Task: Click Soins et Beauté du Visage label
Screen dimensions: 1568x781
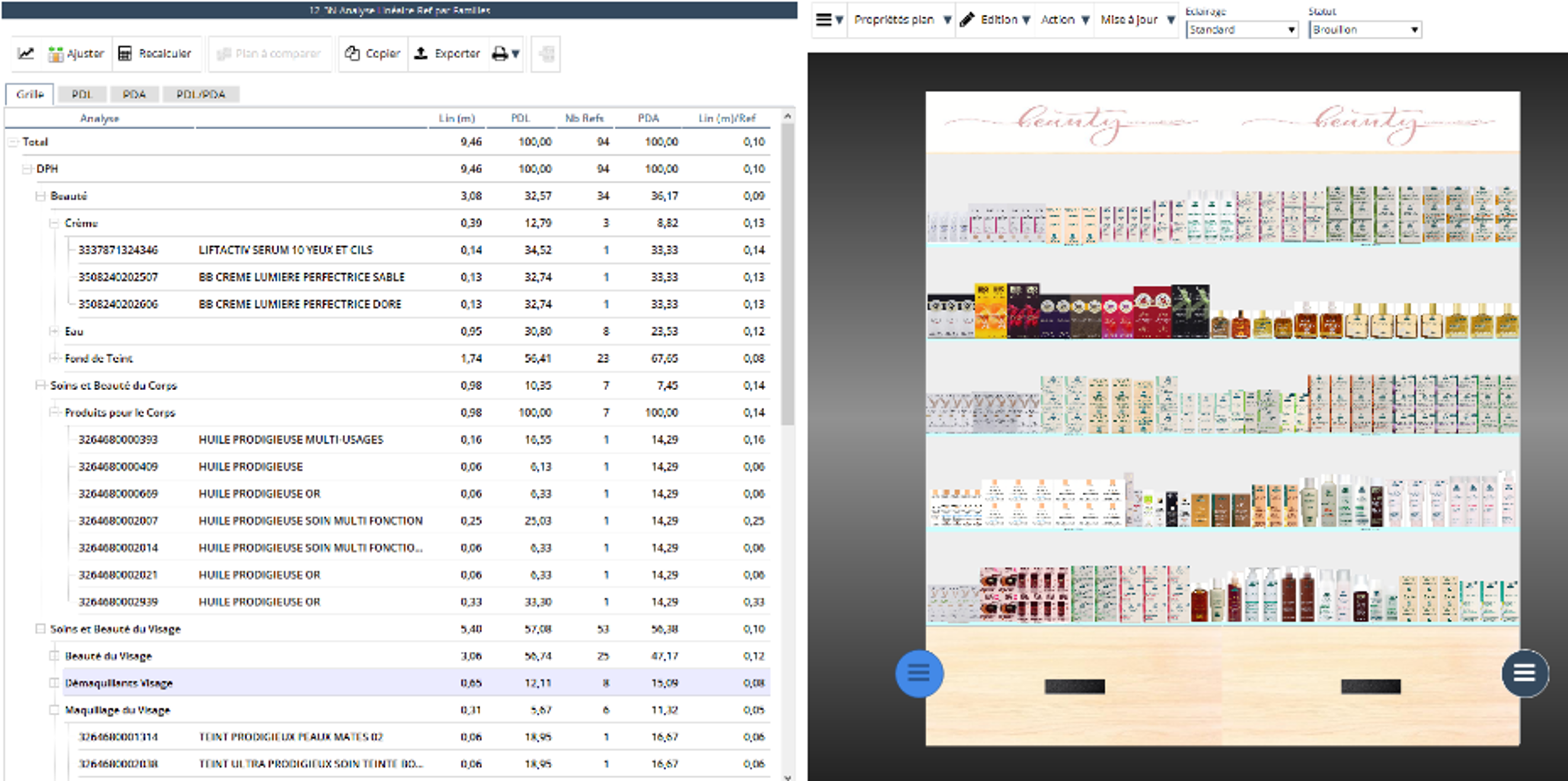Action: click(x=116, y=629)
